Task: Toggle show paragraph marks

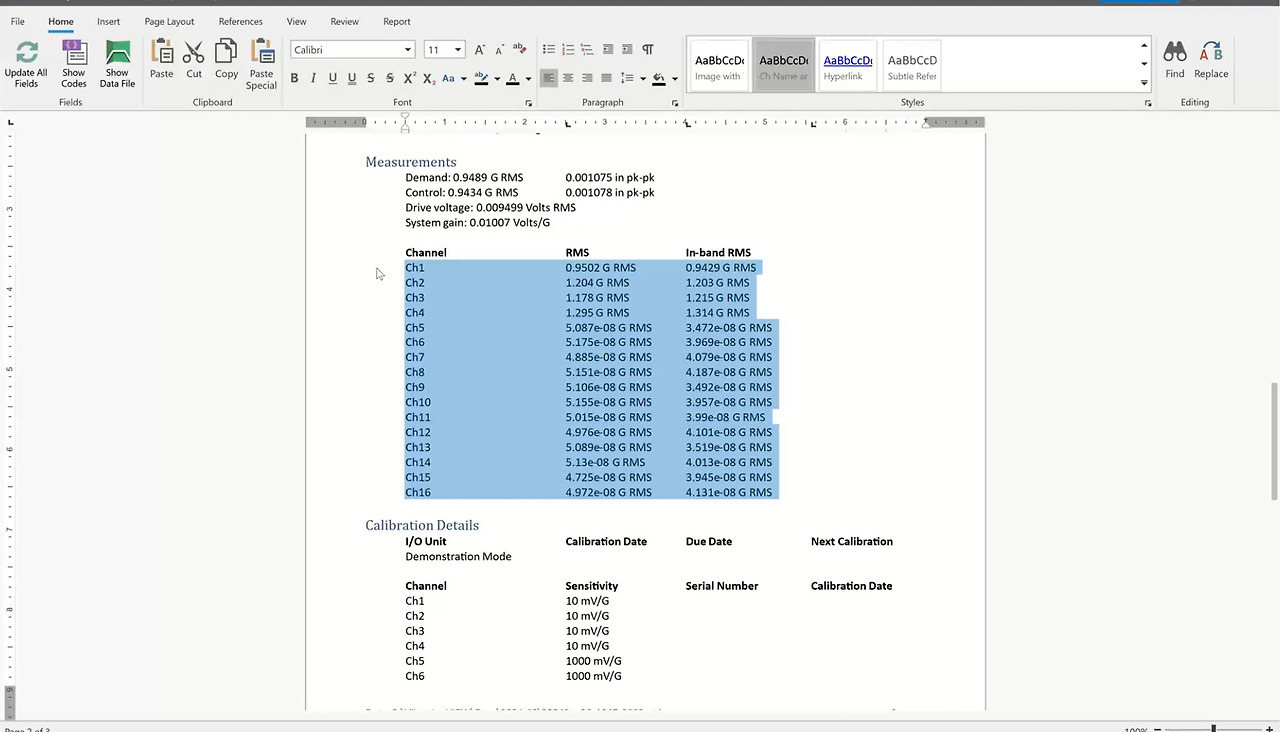Action: [647, 49]
